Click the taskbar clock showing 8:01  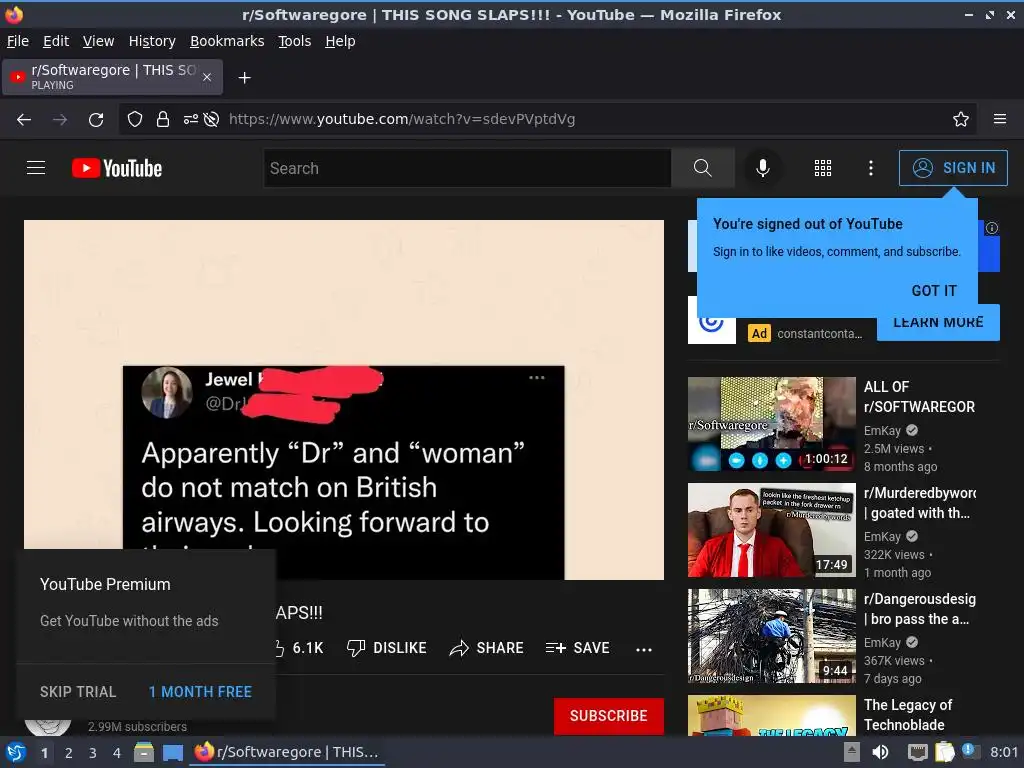(1004, 752)
